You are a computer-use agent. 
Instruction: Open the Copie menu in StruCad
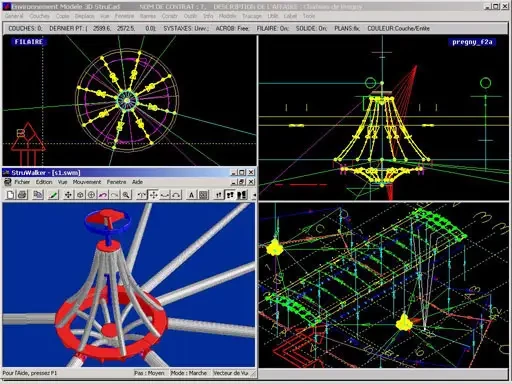pos(62,16)
